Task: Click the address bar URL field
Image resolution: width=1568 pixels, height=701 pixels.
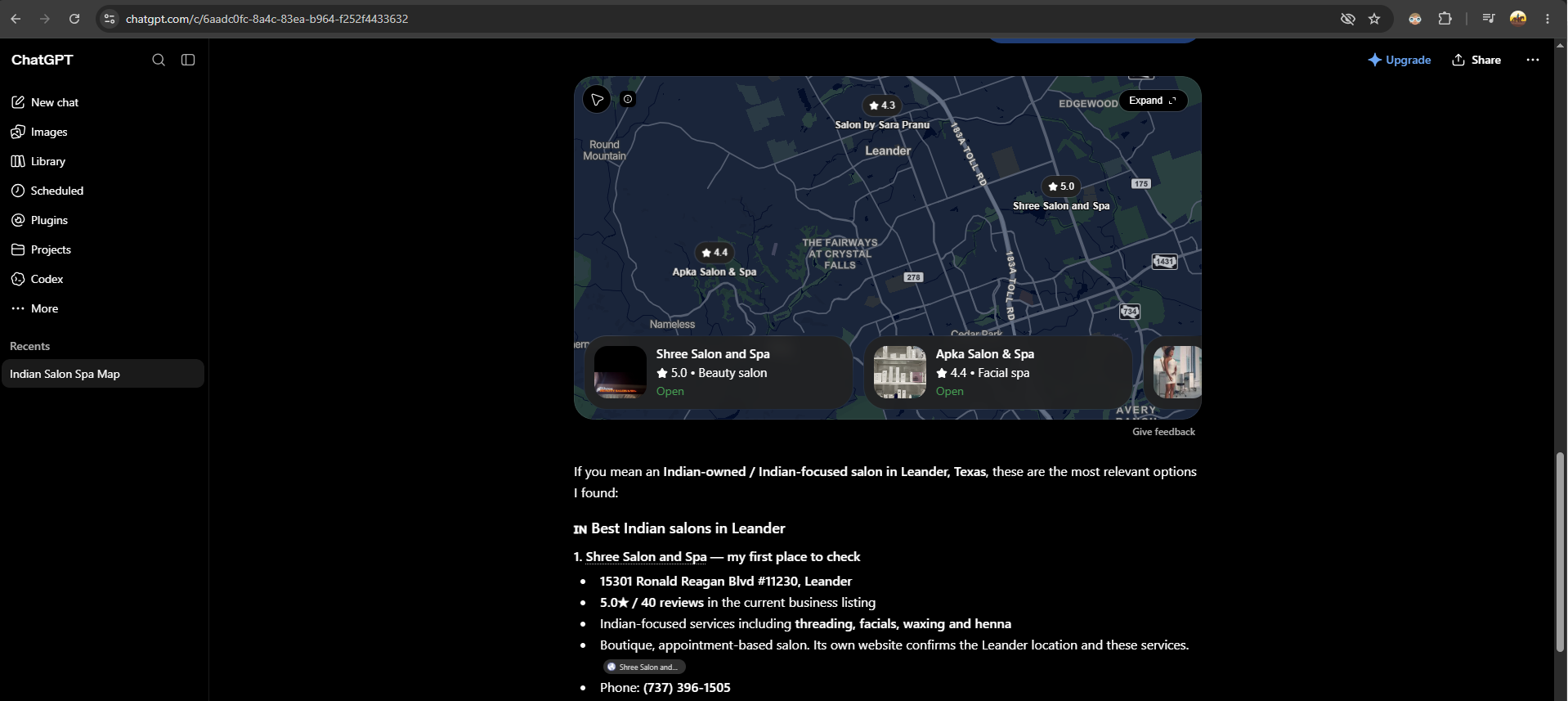Action: pos(719,19)
